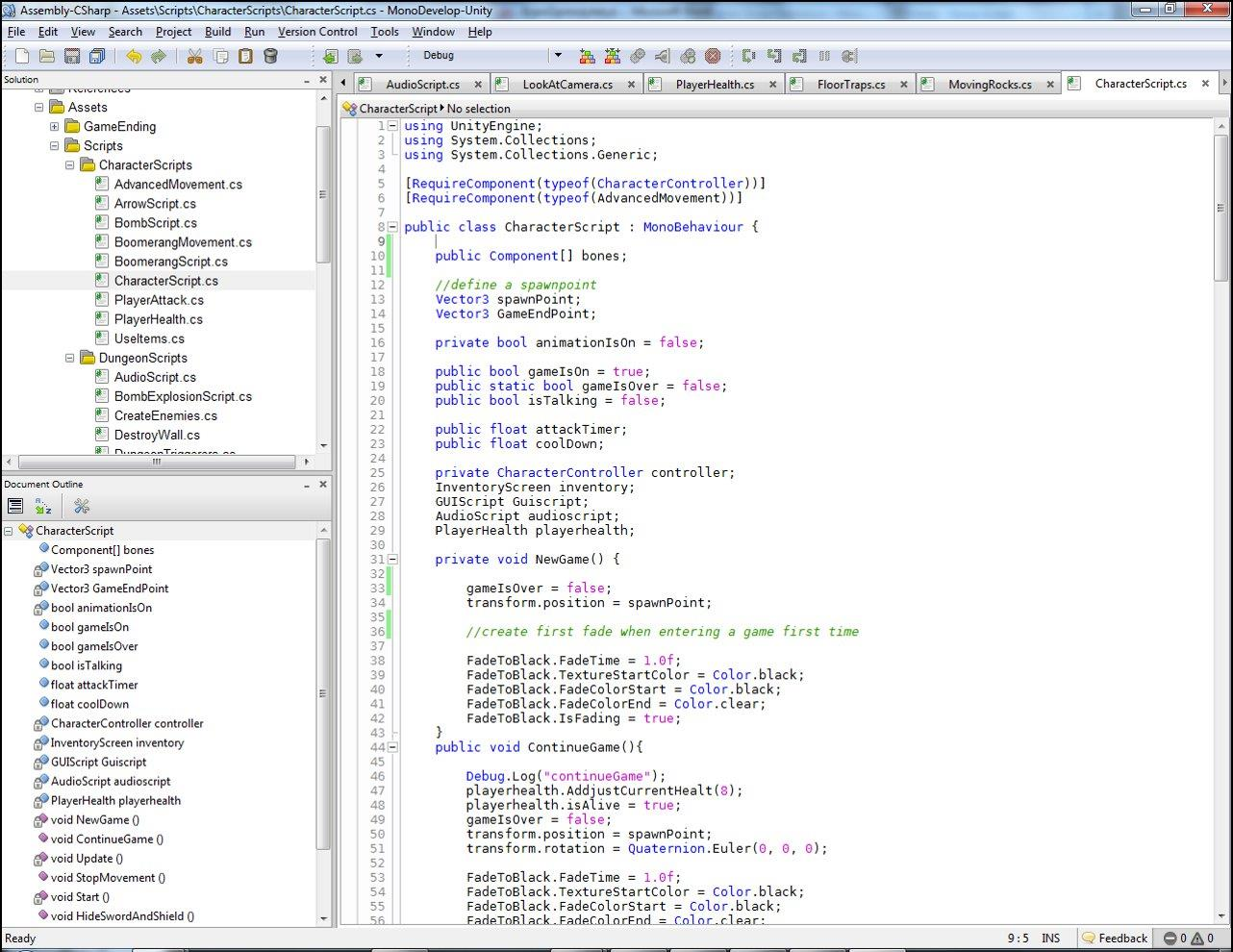Click the Step Out debug icon
Screen dimensions: 1233x952
coord(799,56)
